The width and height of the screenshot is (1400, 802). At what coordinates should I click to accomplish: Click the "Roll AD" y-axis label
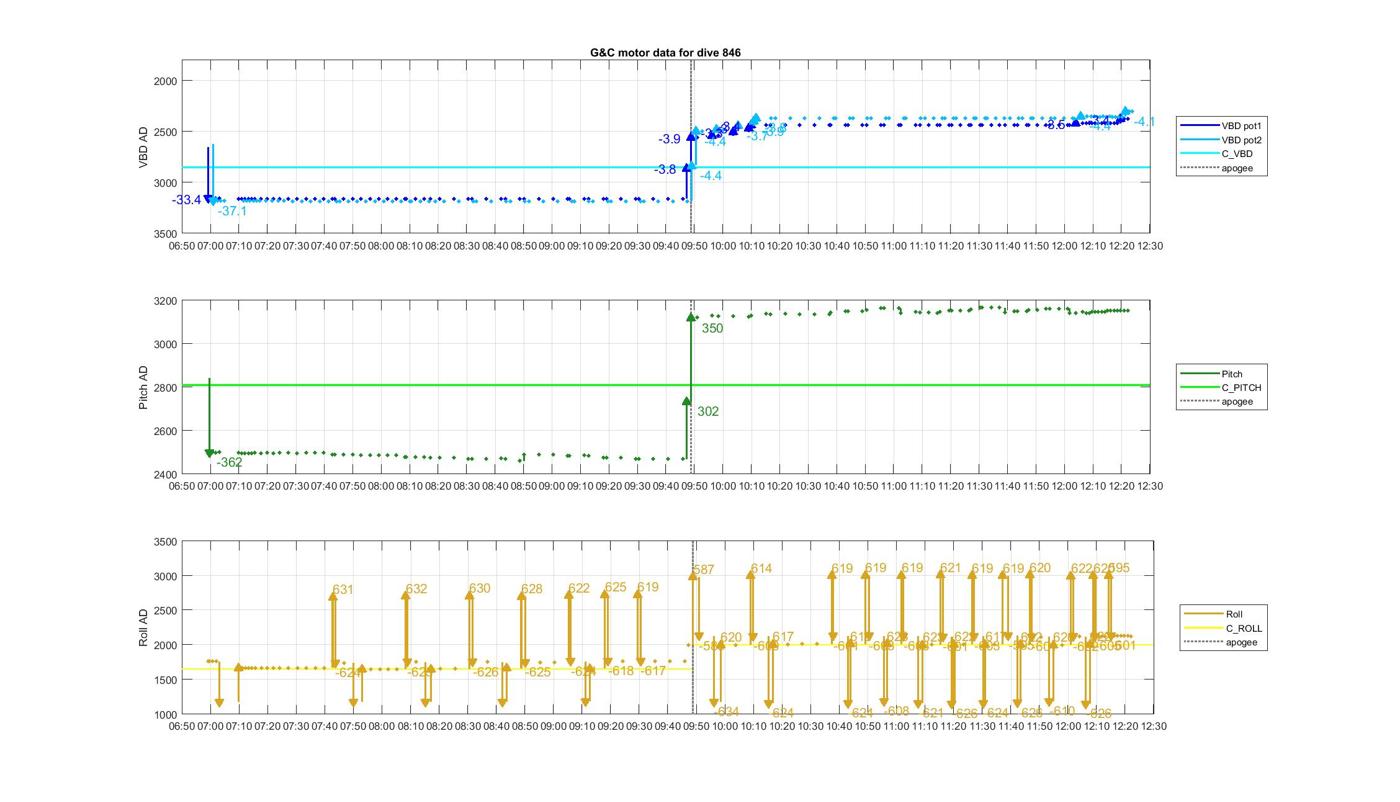pyautogui.click(x=143, y=628)
